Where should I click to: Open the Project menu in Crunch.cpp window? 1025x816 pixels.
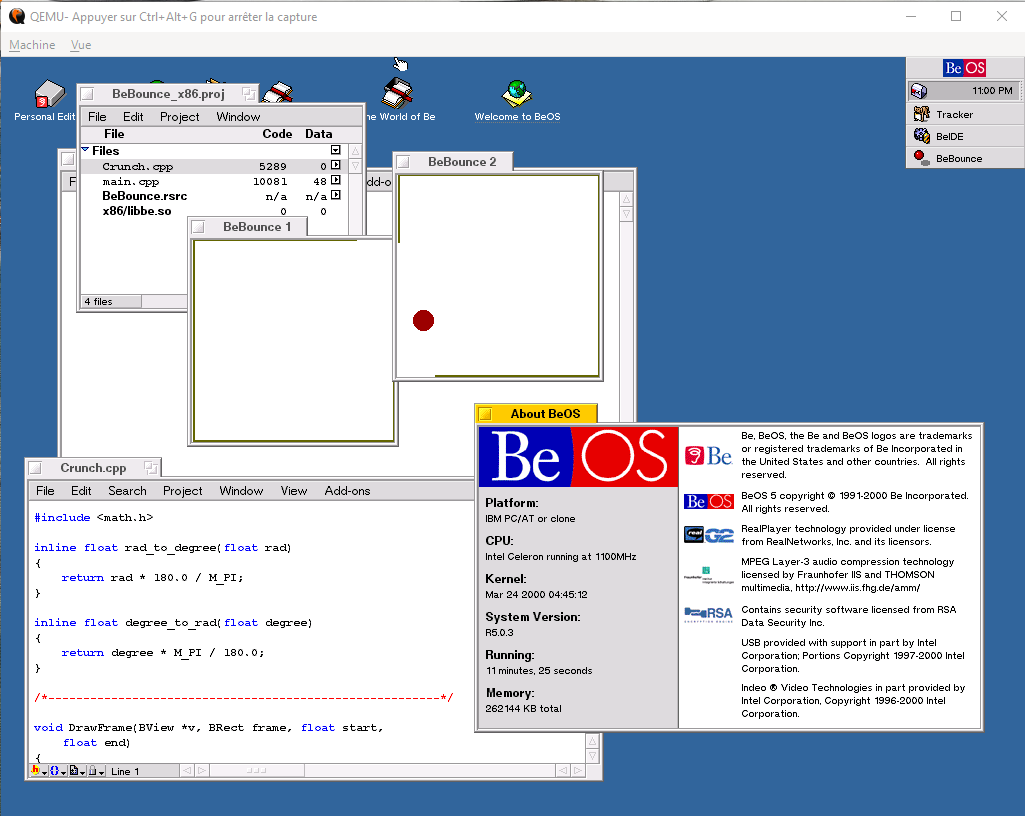pos(182,490)
